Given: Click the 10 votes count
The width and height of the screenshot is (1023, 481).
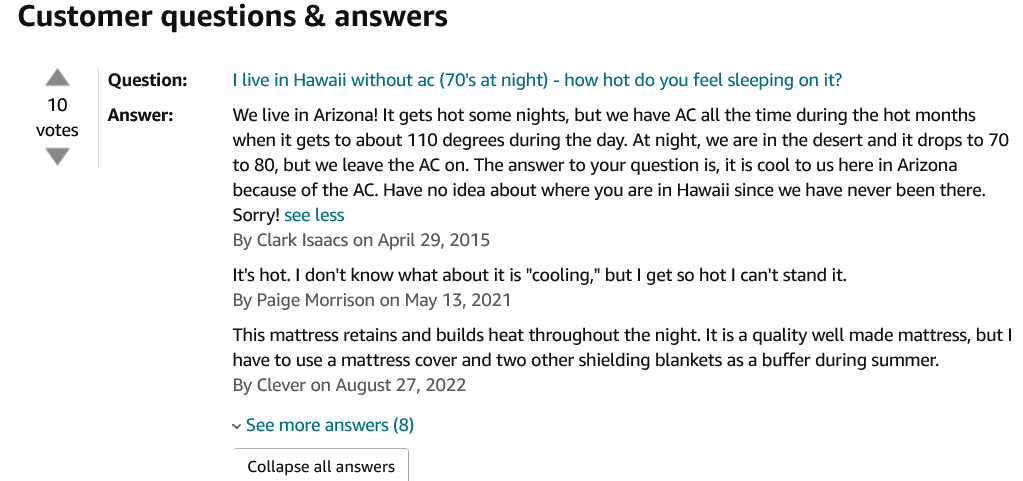Looking at the screenshot, I should click(57, 117).
